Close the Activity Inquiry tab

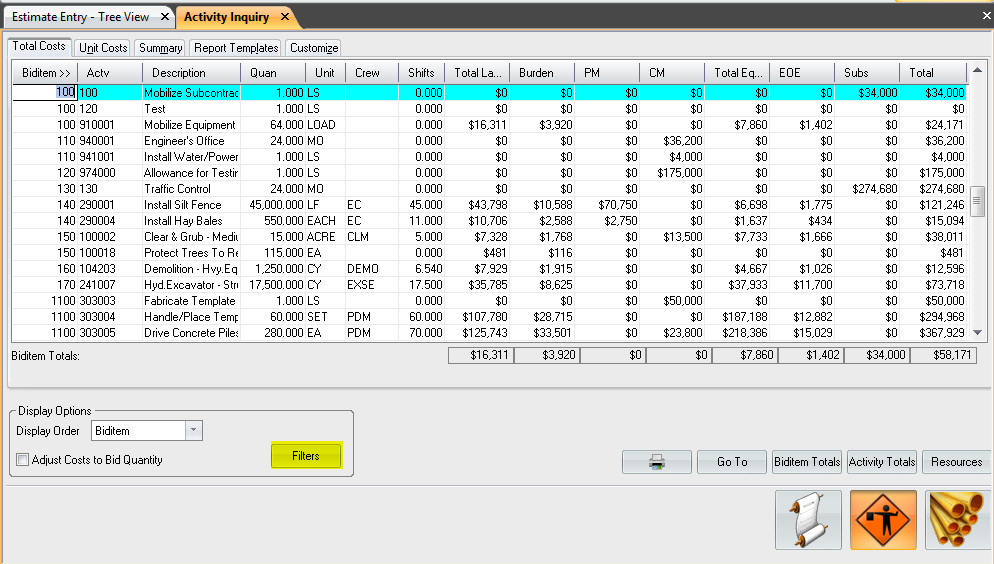point(285,18)
